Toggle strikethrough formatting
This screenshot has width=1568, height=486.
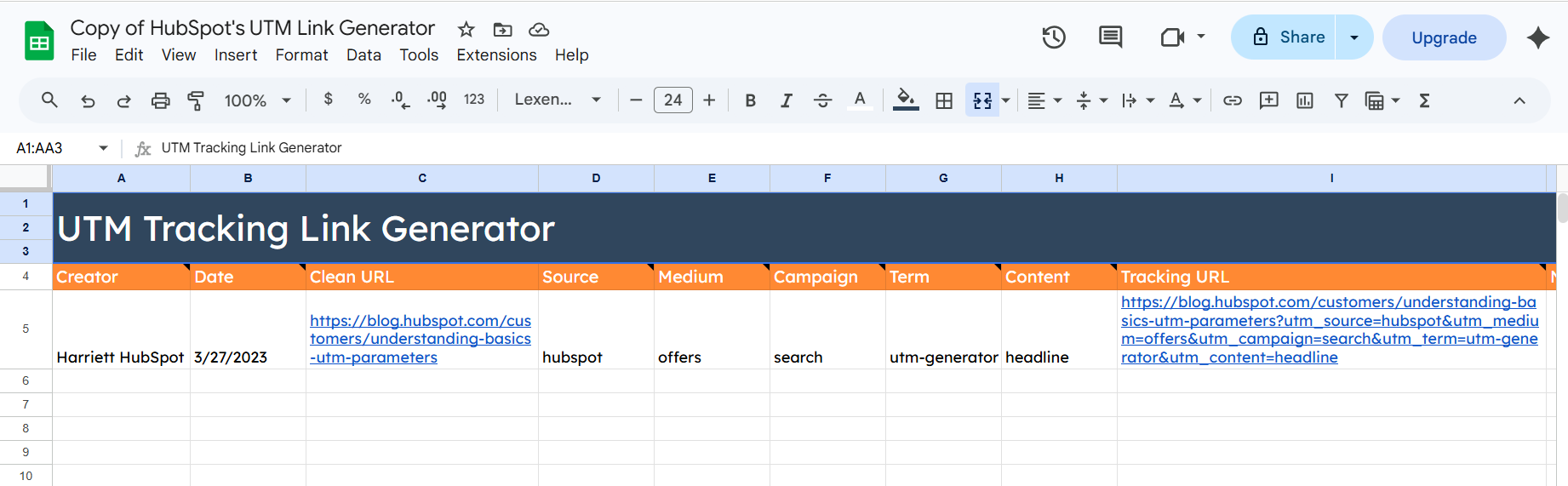click(x=822, y=100)
